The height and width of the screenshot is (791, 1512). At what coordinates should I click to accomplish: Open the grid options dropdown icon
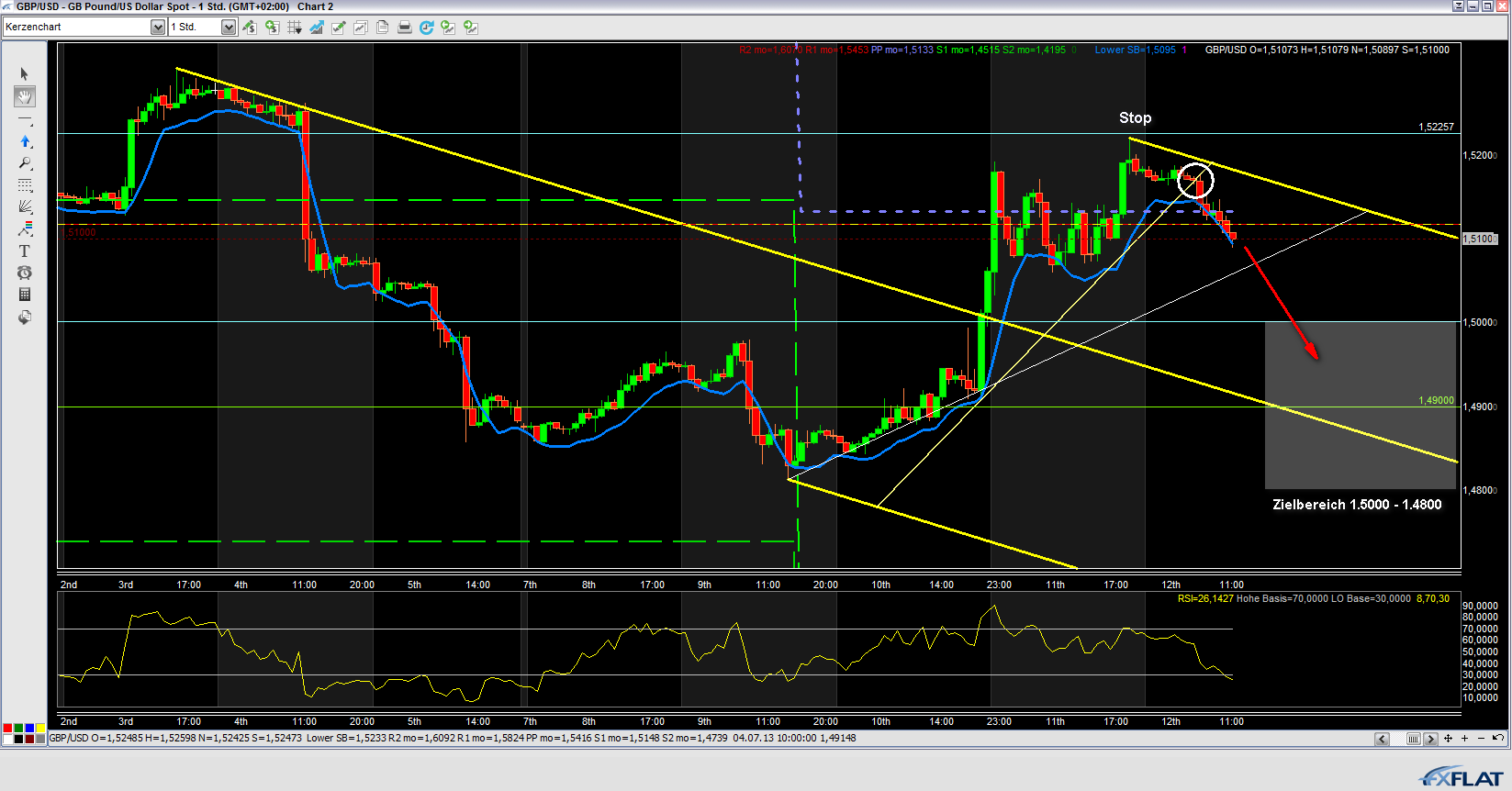coord(295,28)
